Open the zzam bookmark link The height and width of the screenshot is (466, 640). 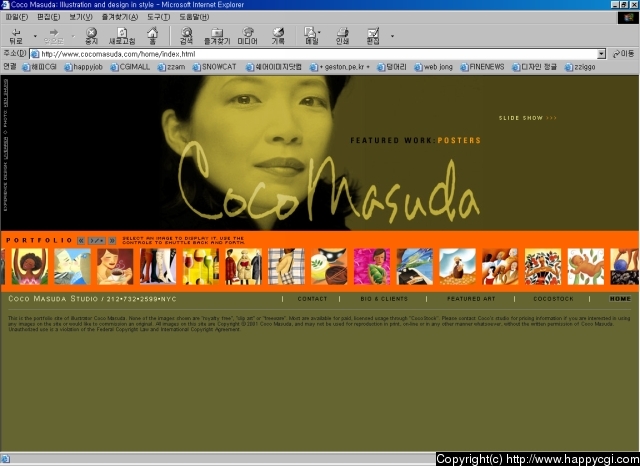pyautogui.click(x=171, y=67)
